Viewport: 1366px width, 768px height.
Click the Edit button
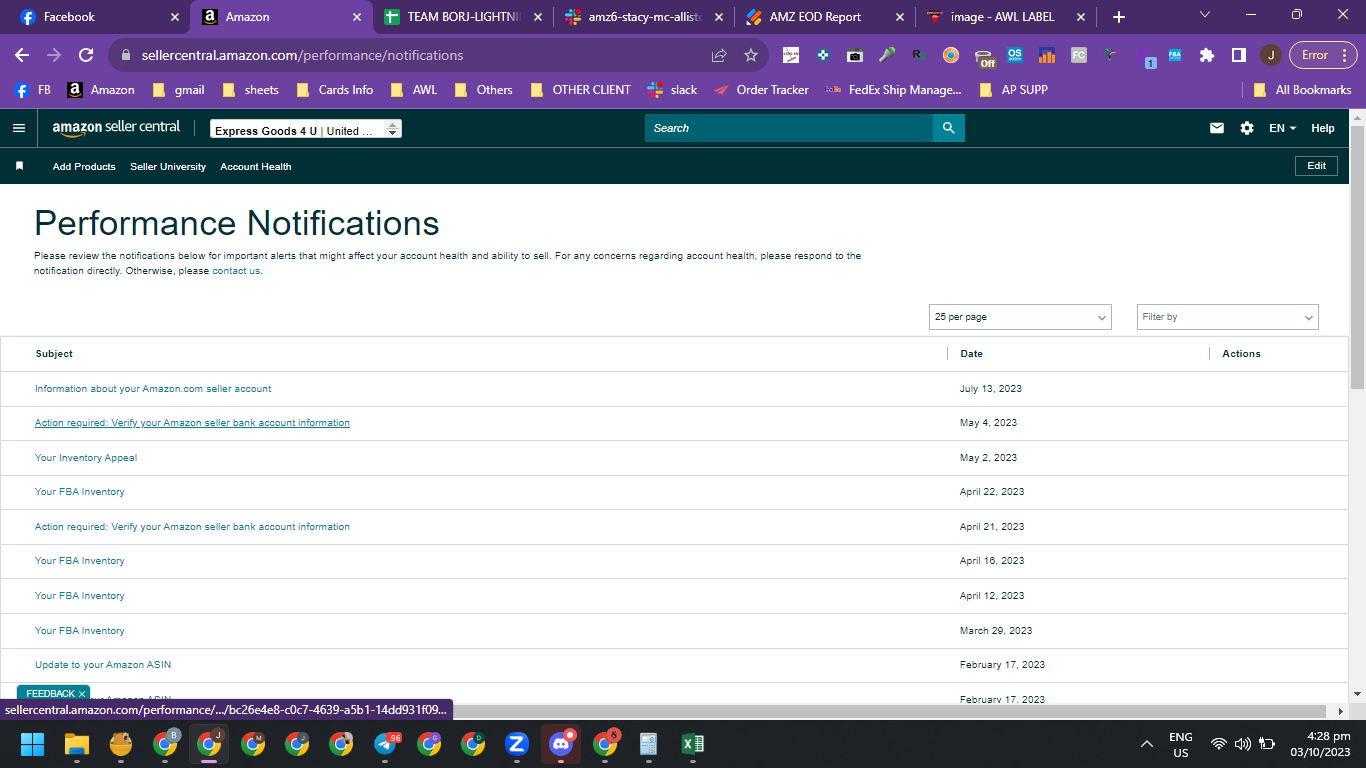(x=1316, y=166)
